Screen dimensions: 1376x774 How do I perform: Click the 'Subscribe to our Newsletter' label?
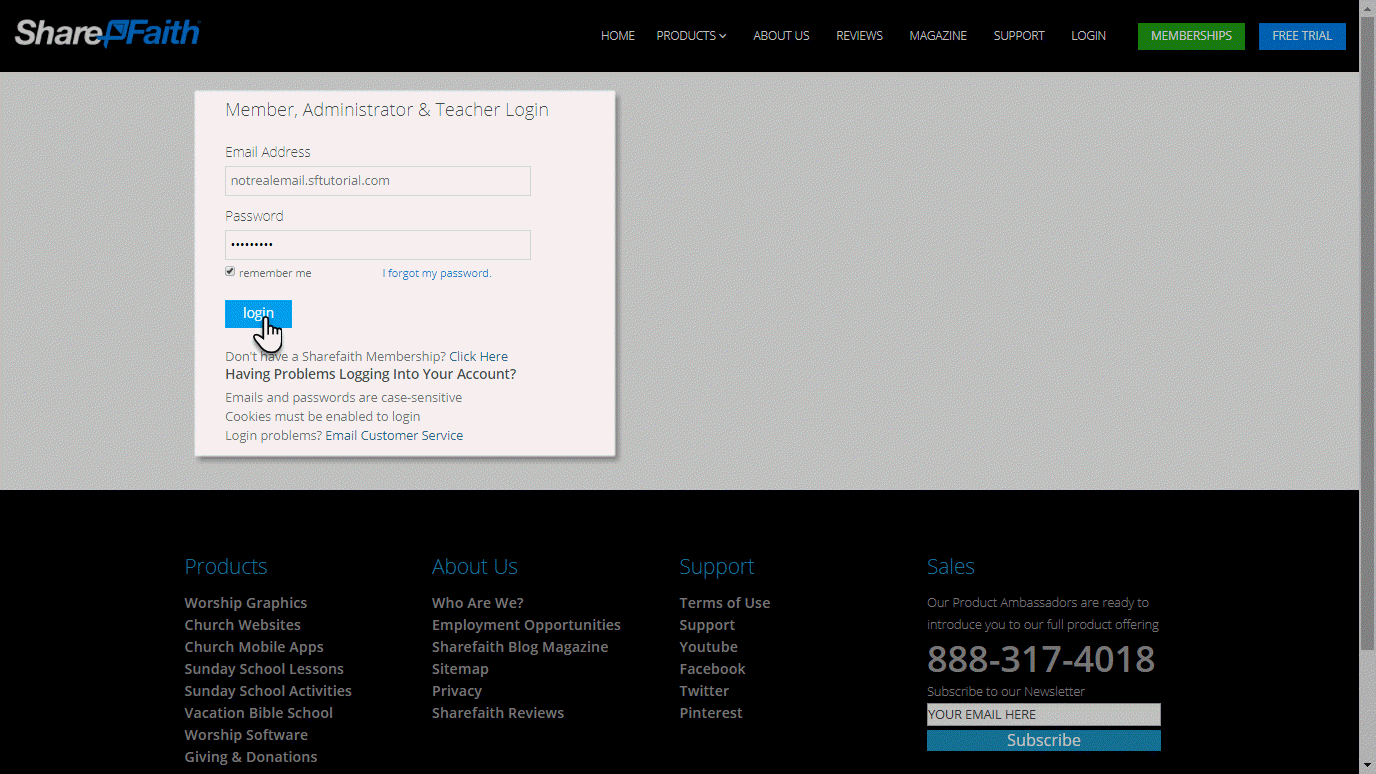[1006, 691]
